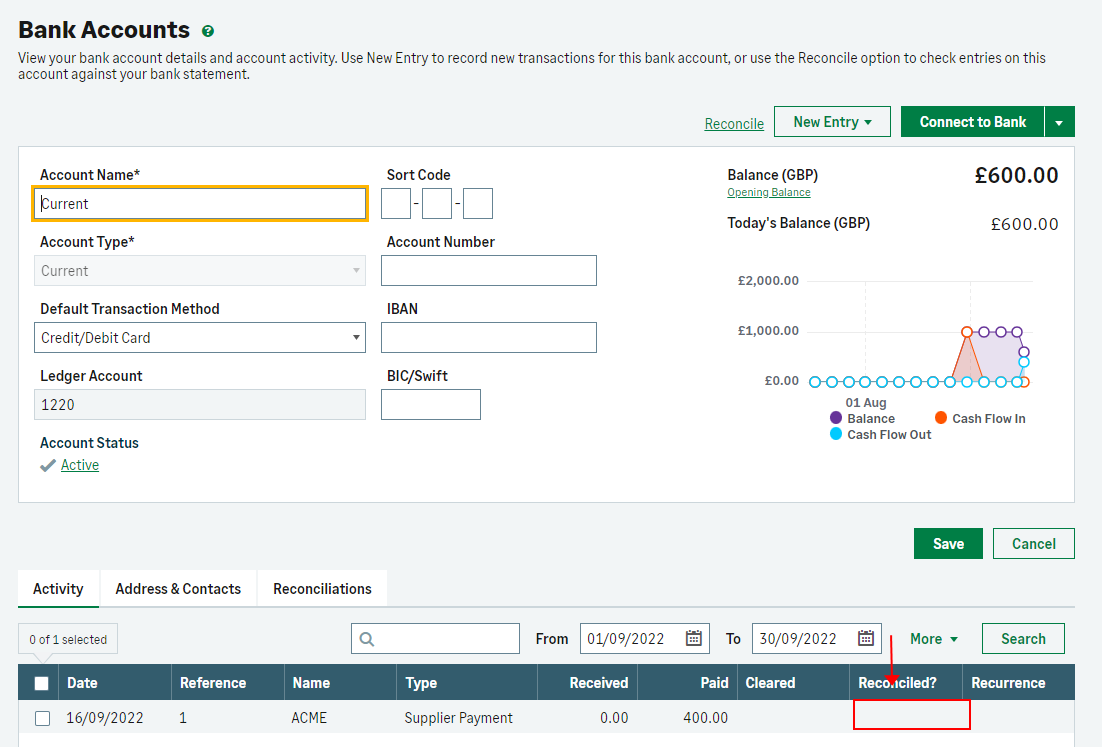Expand the Connect to Bank arrow menu
Viewport: 1102px width, 747px height.
pos(1059,122)
